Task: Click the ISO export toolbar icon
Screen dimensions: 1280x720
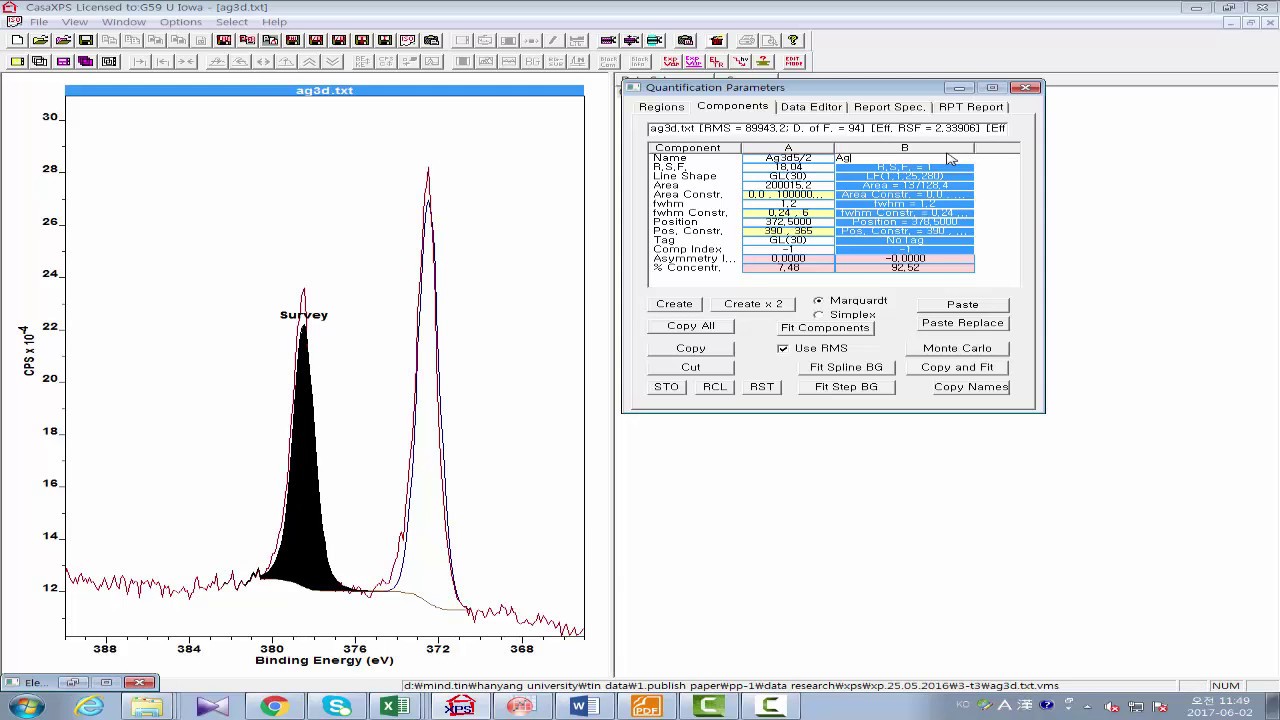Action: pos(407,40)
